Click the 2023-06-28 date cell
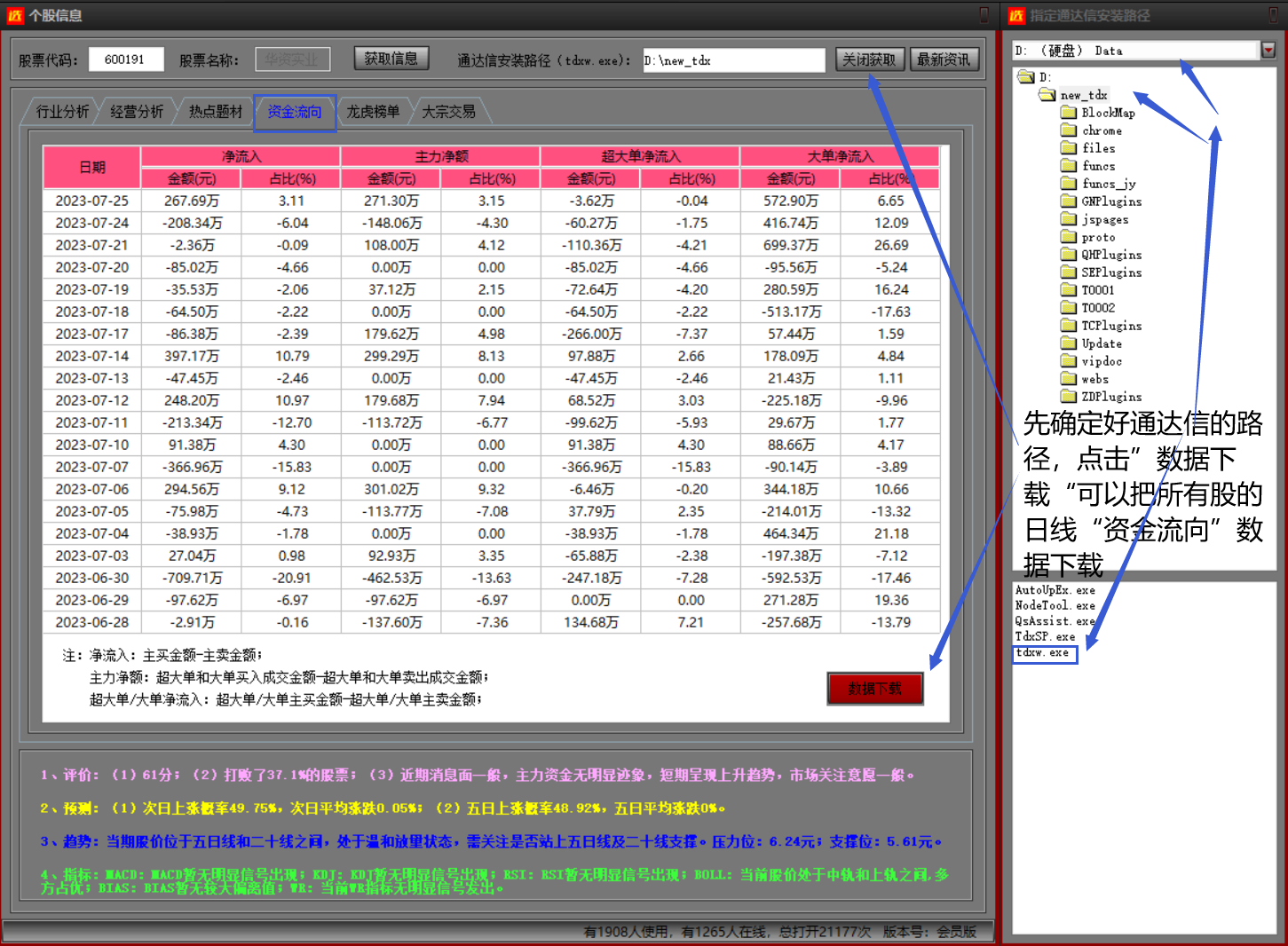1288x946 pixels. click(x=91, y=622)
